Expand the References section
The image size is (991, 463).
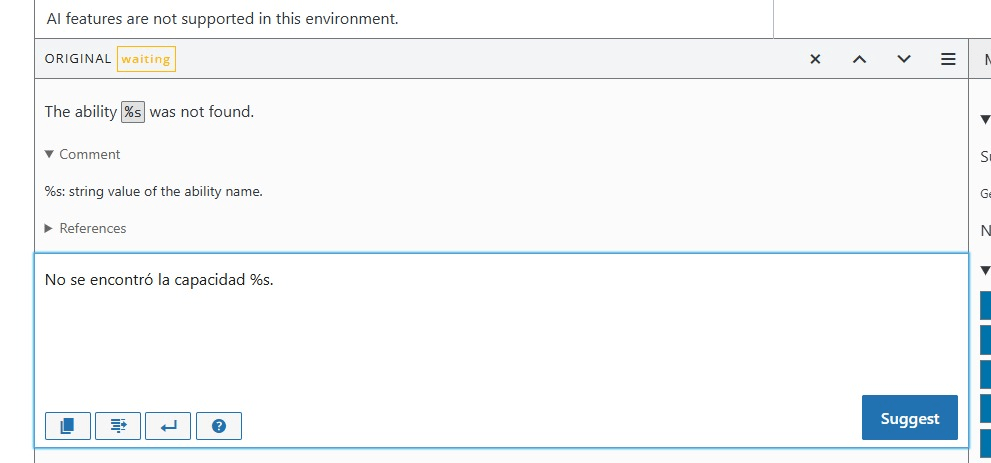click(86, 228)
